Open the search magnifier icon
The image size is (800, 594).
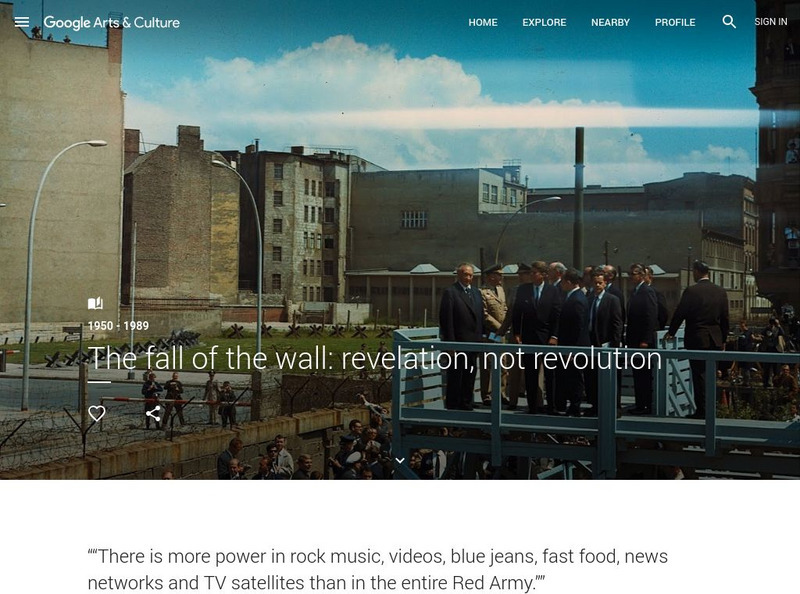click(x=729, y=21)
